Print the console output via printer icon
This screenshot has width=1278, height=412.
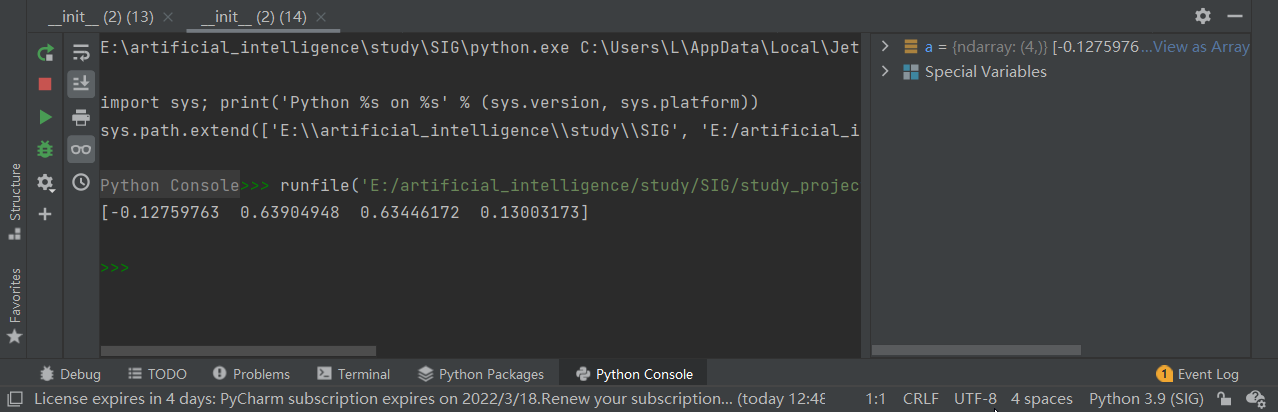pyautogui.click(x=81, y=117)
